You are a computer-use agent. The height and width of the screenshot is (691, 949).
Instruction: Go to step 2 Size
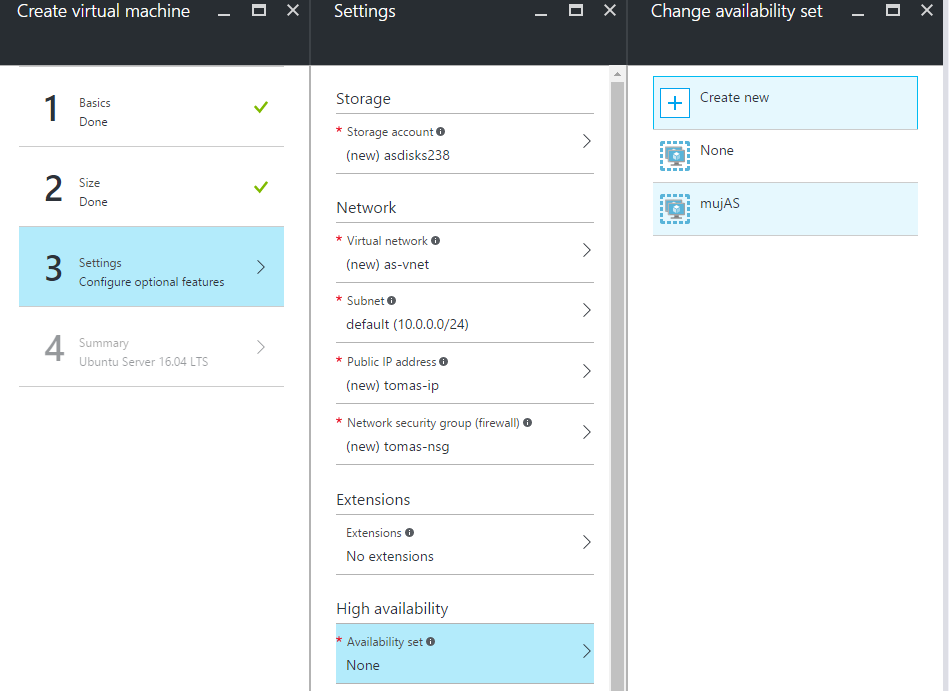click(151, 187)
